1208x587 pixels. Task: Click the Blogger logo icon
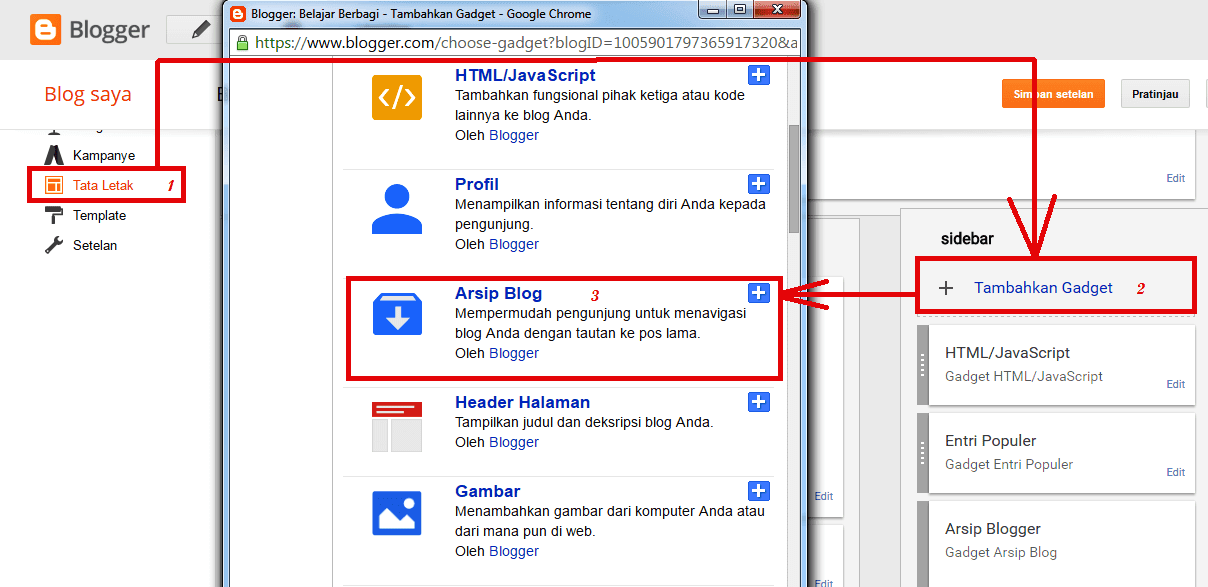(x=44, y=30)
